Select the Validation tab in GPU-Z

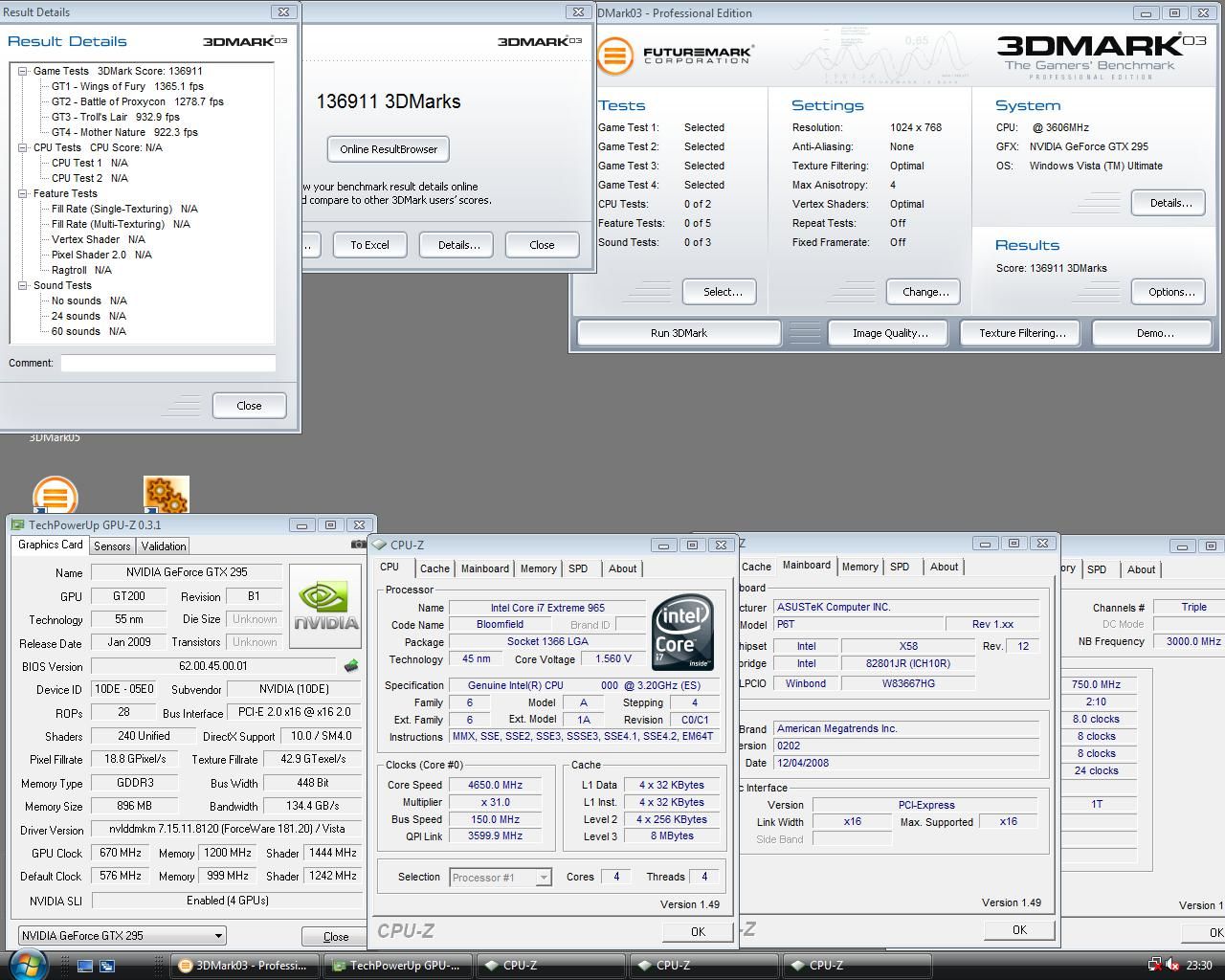(x=164, y=546)
